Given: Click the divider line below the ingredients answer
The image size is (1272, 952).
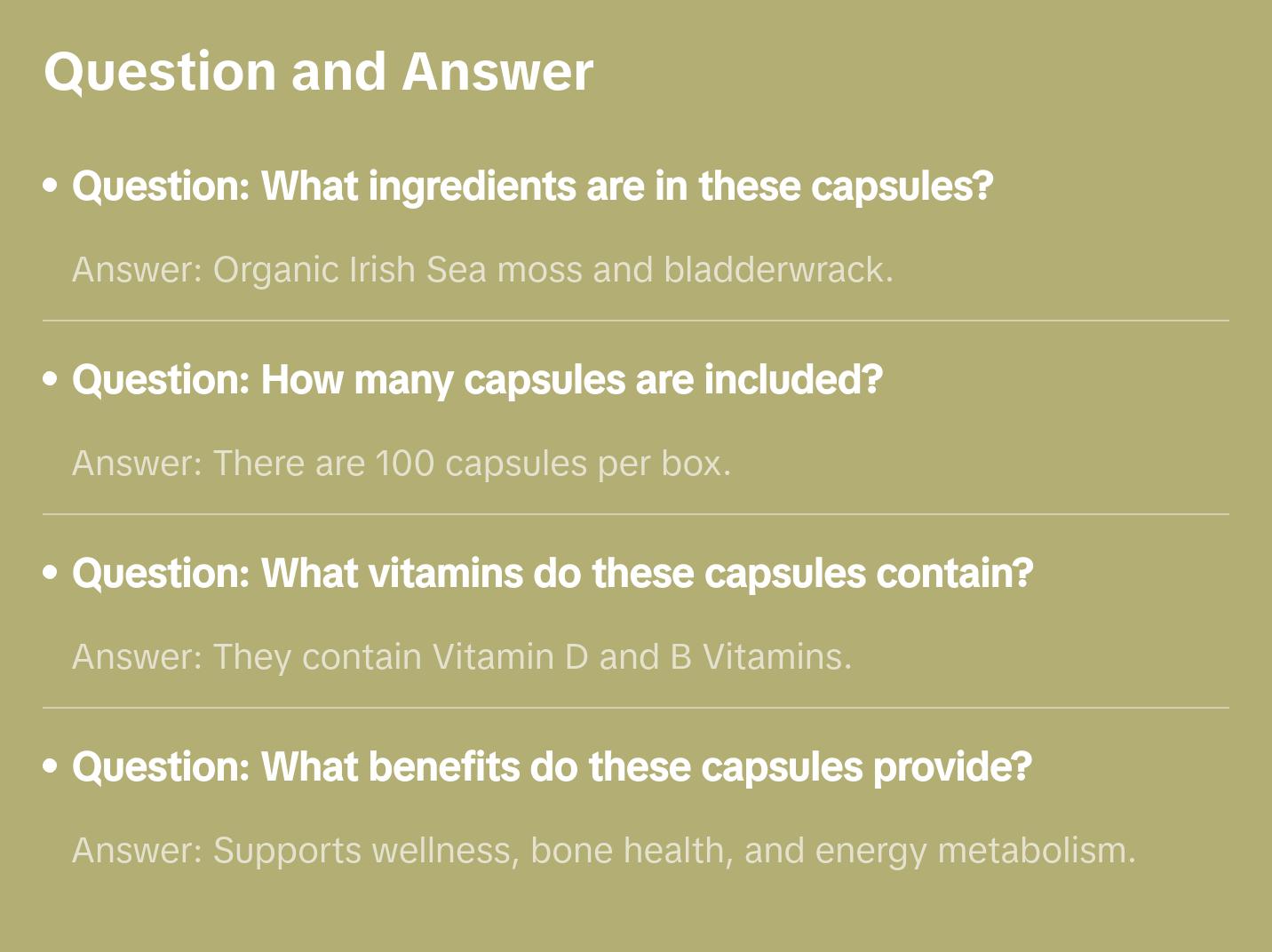Looking at the screenshot, I should (x=636, y=321).
